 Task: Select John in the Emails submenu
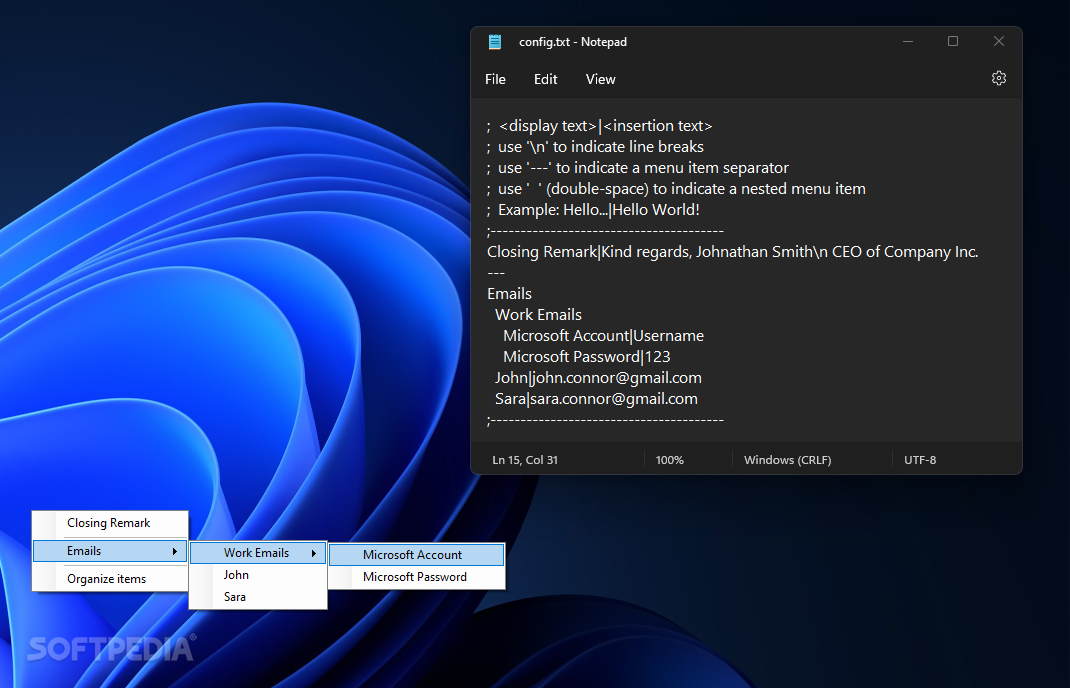coord(258,575)
